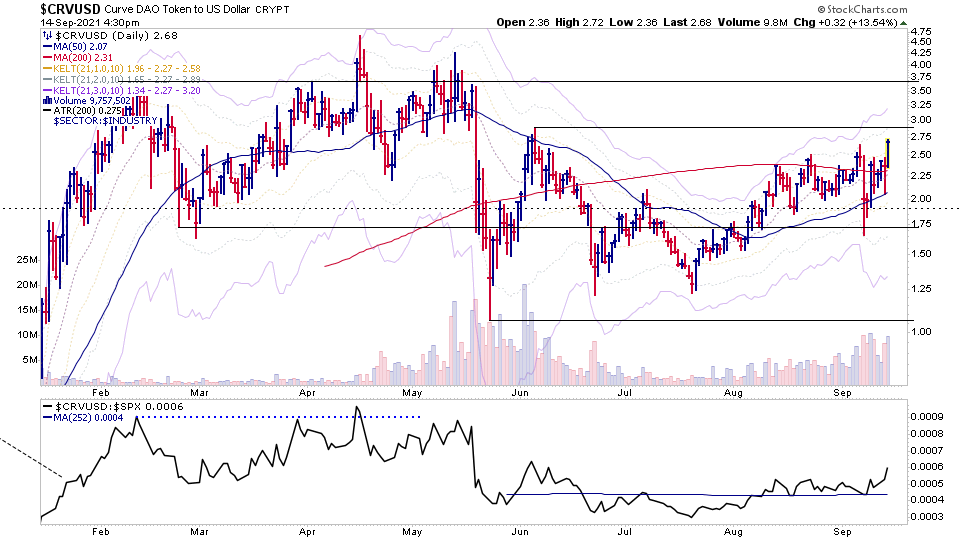The height and width of the screenshot is (540, 960).
Task: Click the orange KELT(21,1.0,10) line swatch
Action: 47,69
